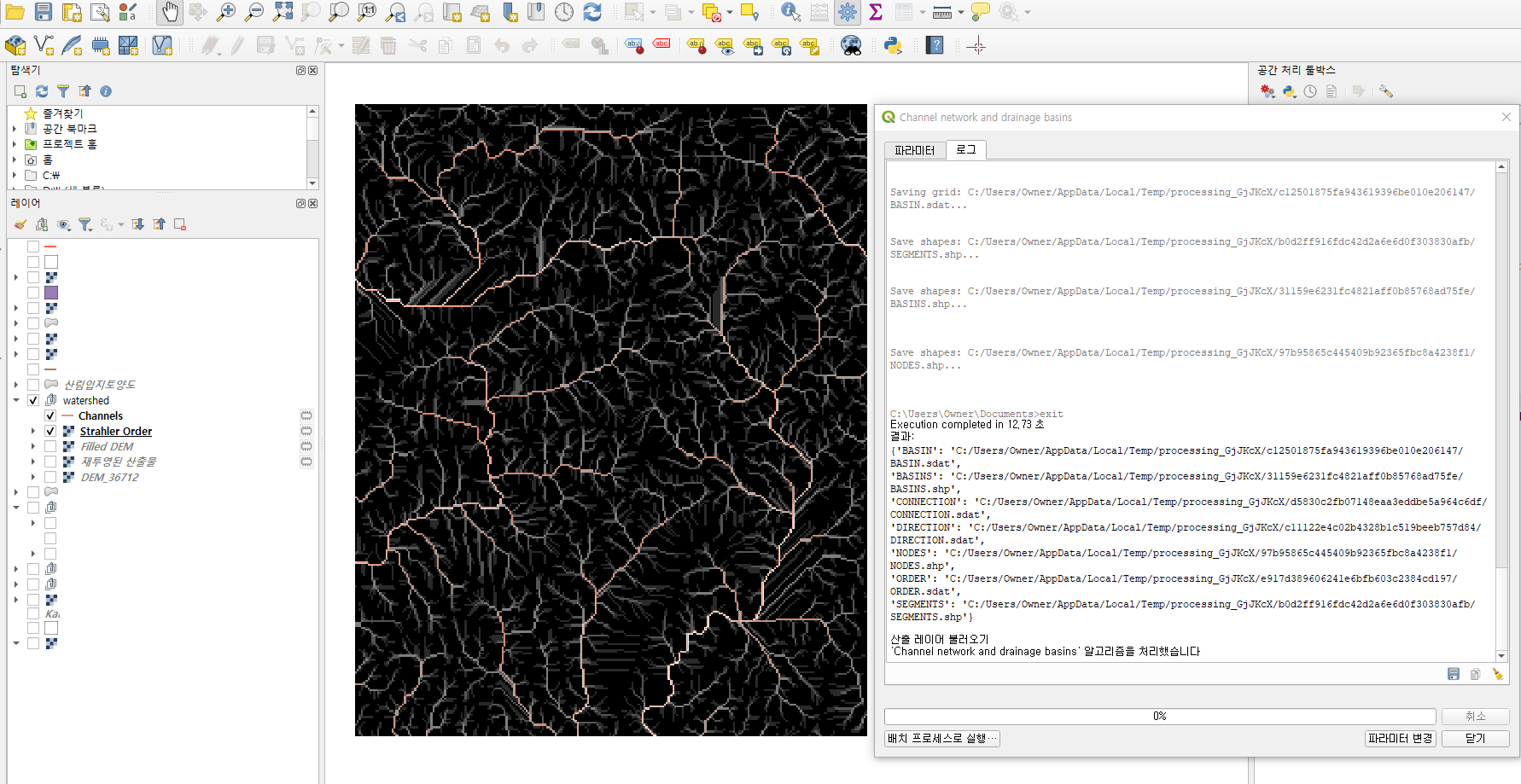Click Add Group icon in Layers panel
Viewport: 1521px width, 784px height.
click(x=42, y=224)
